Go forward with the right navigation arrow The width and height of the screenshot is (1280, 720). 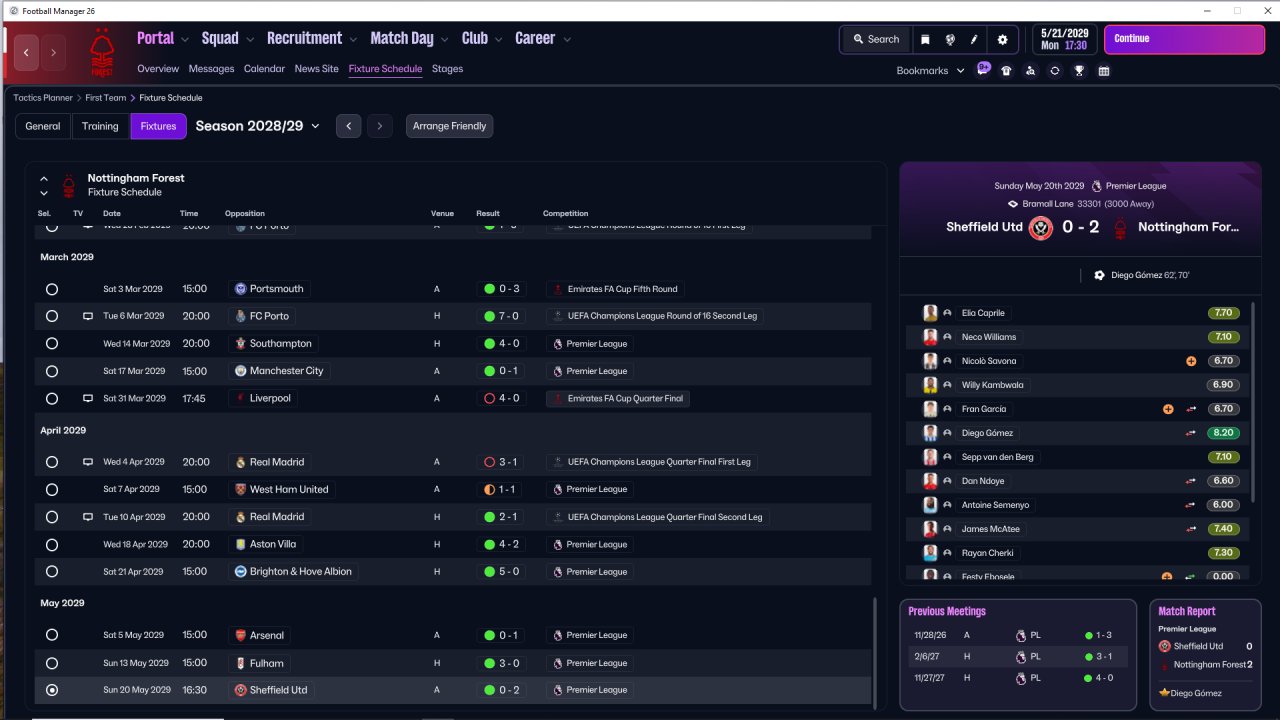pos(53,52)
